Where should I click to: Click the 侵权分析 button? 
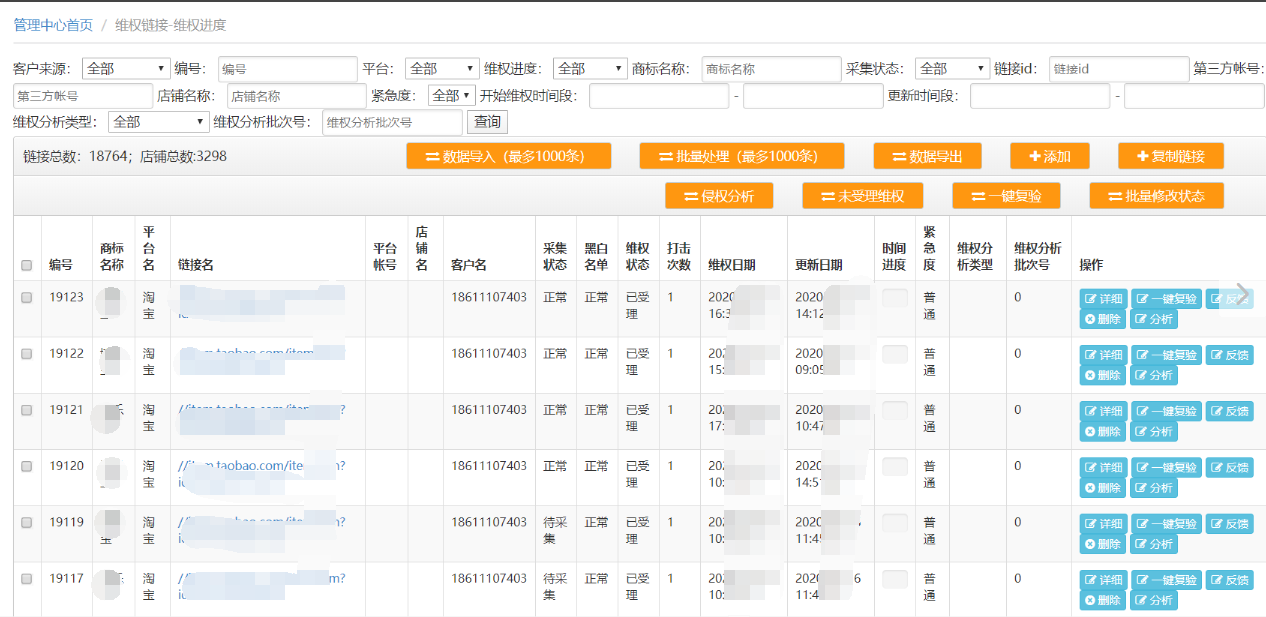point(719,196)
